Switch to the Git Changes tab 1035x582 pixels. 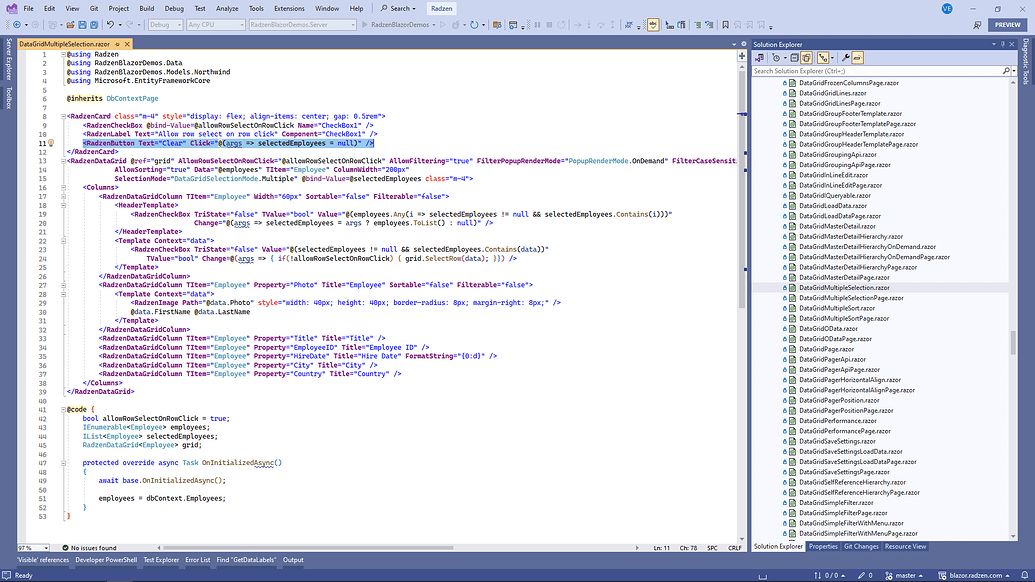point(860,546)
